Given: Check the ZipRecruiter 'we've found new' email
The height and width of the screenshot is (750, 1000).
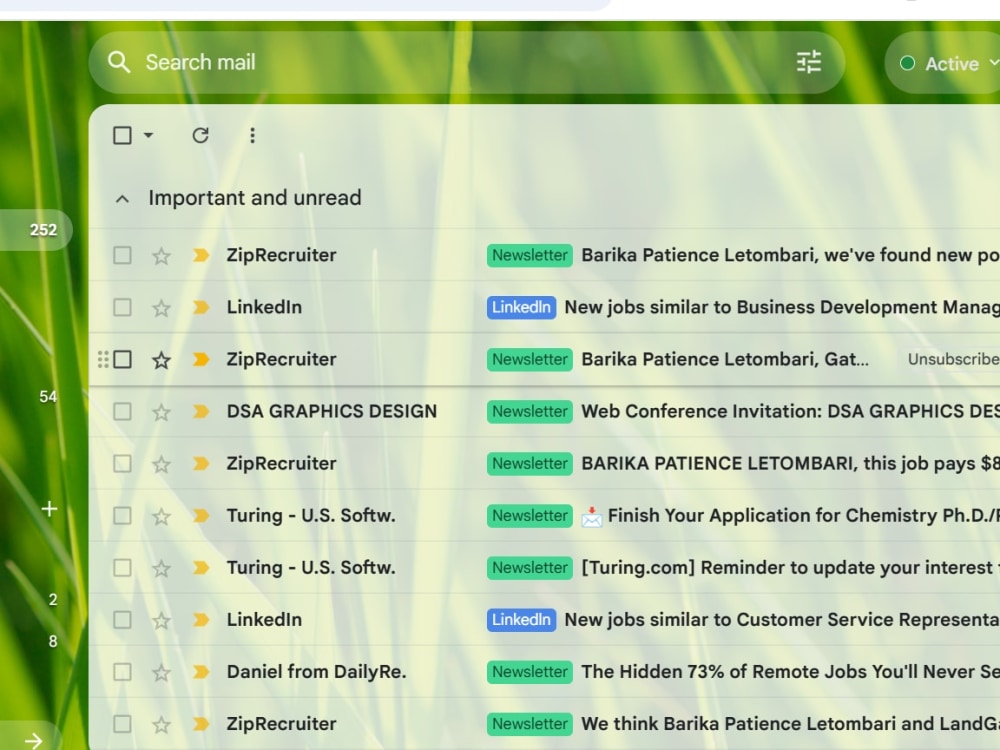Looking at the screenshot, I should coord(122,255).
